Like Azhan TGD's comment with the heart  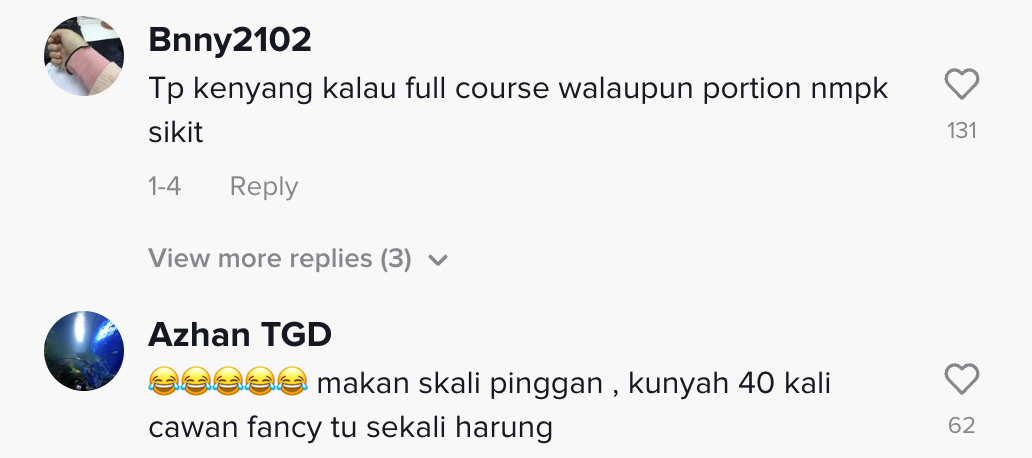point(962,379)
